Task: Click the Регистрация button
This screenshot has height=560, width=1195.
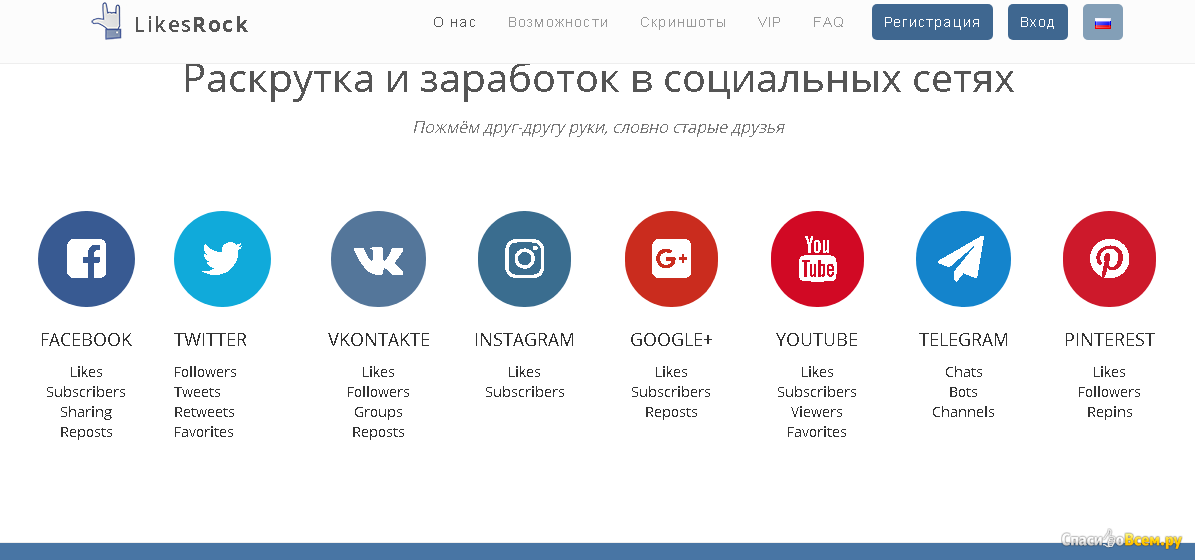Action: 932,22
